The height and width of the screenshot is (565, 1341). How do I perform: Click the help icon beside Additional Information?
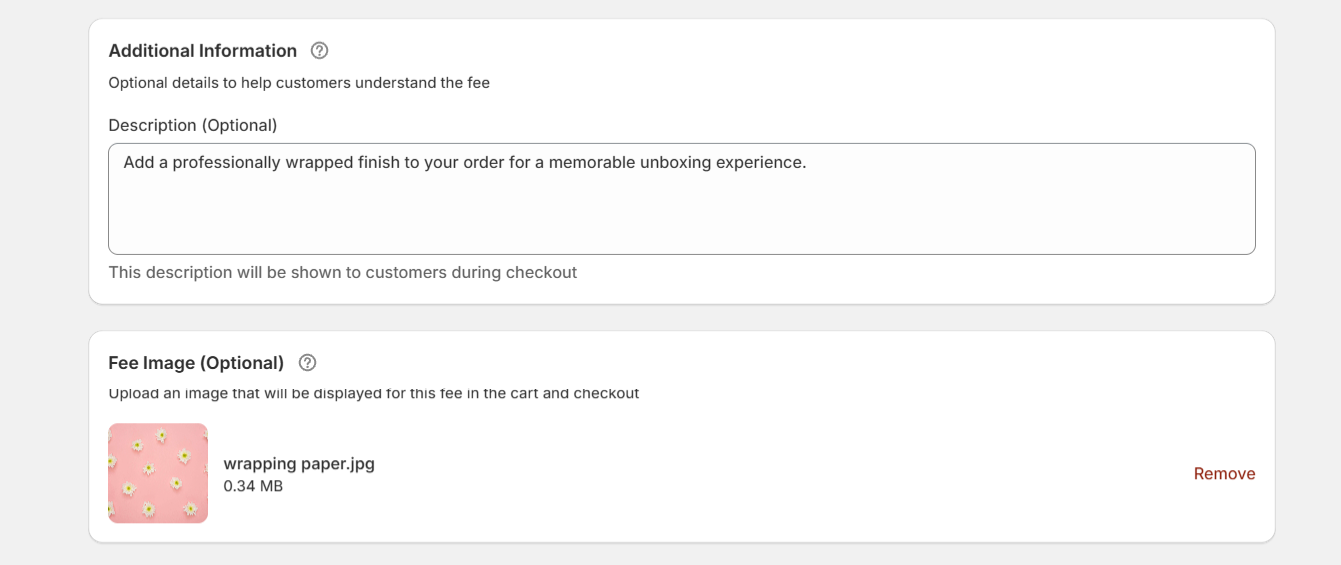coord(320,50)
